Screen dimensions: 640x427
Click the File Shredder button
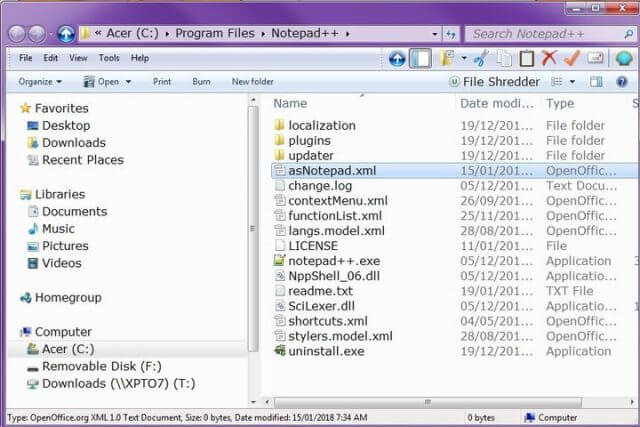tap(494, 82)
